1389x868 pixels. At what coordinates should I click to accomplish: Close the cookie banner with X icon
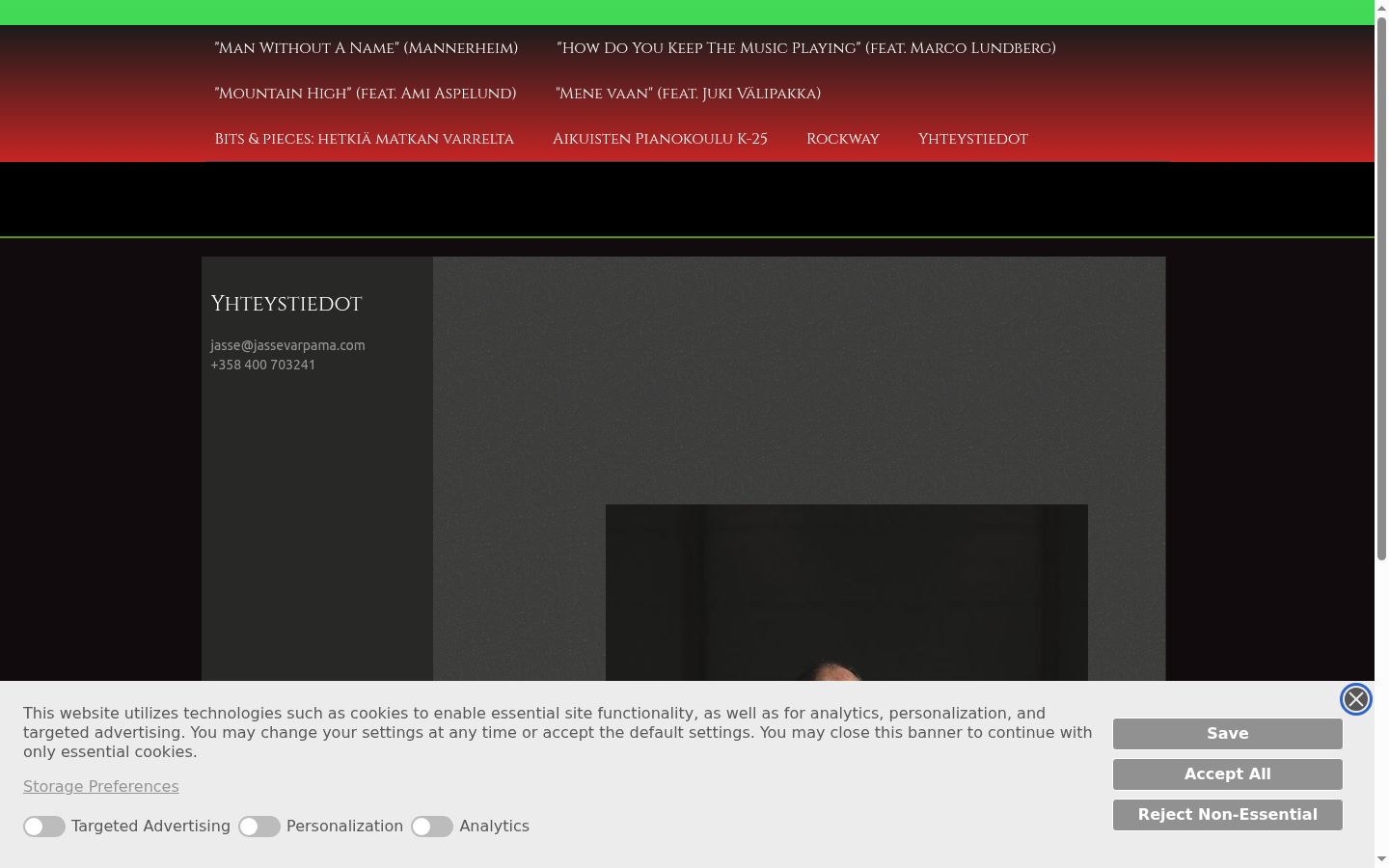point(1355,699)
